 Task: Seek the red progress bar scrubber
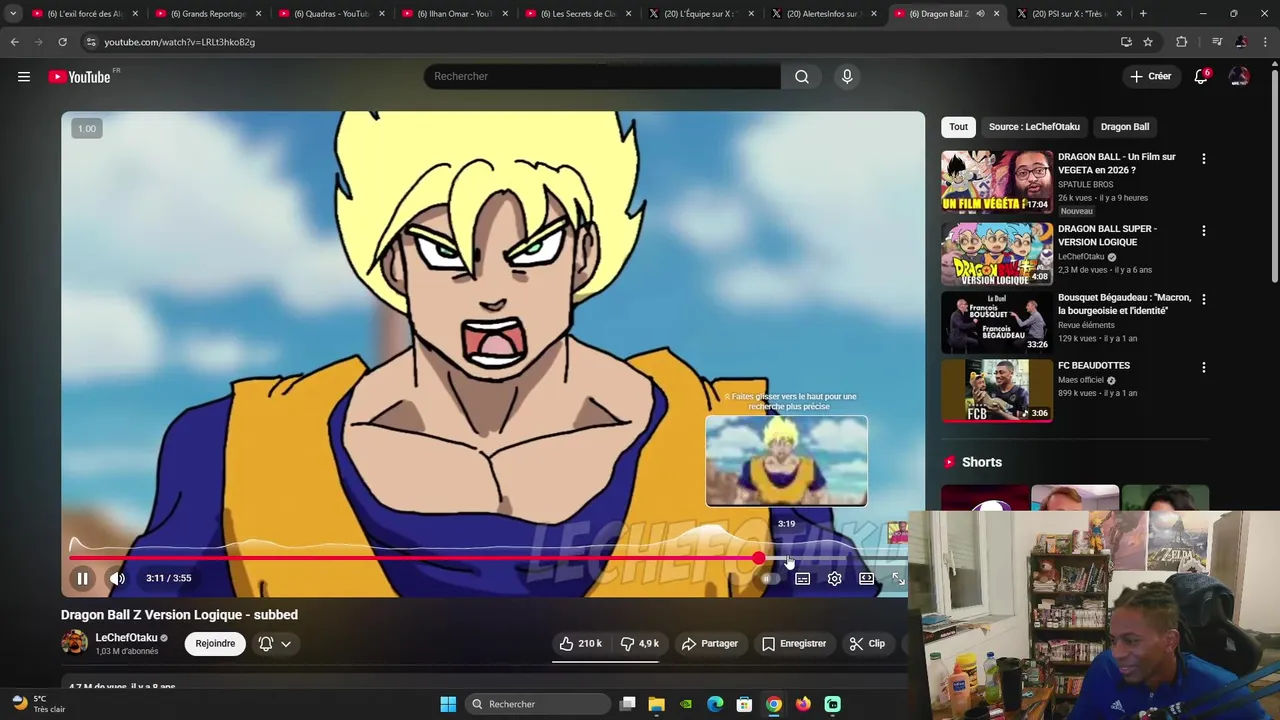[x=759, y=558]
